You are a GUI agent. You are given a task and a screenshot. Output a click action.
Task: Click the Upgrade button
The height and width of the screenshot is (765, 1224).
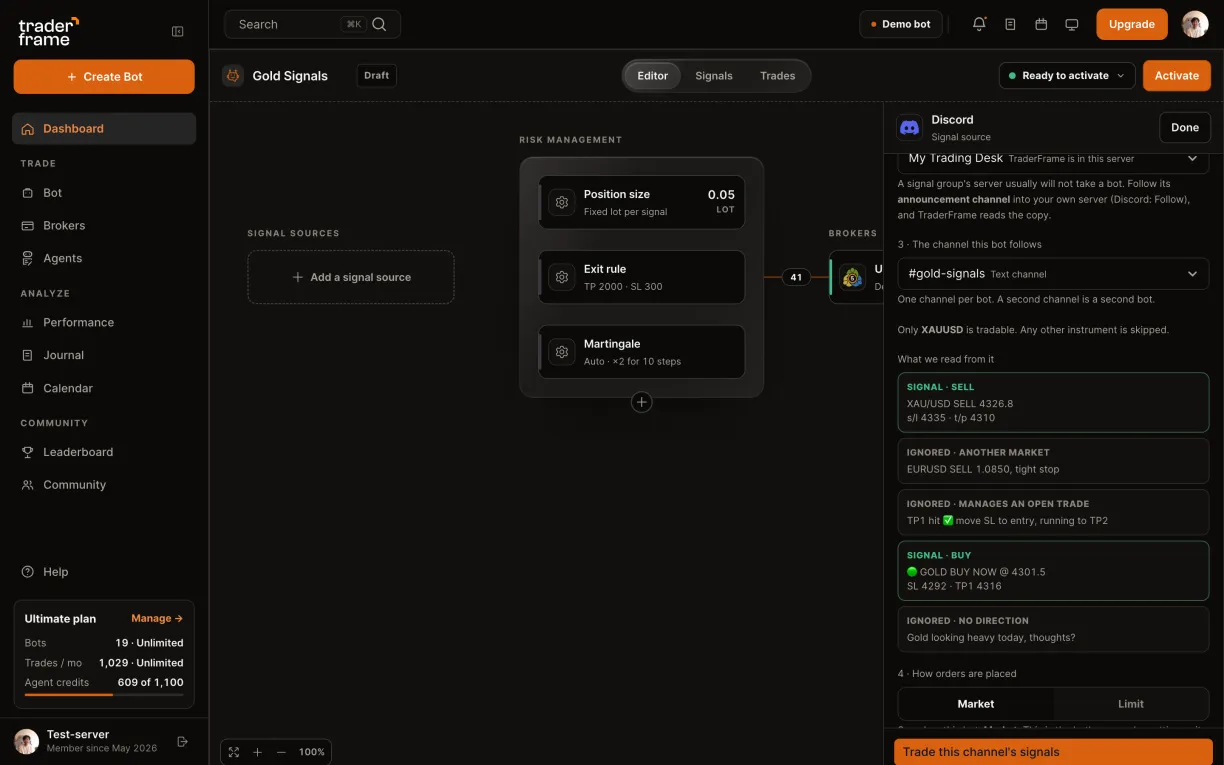[1132, 24]
